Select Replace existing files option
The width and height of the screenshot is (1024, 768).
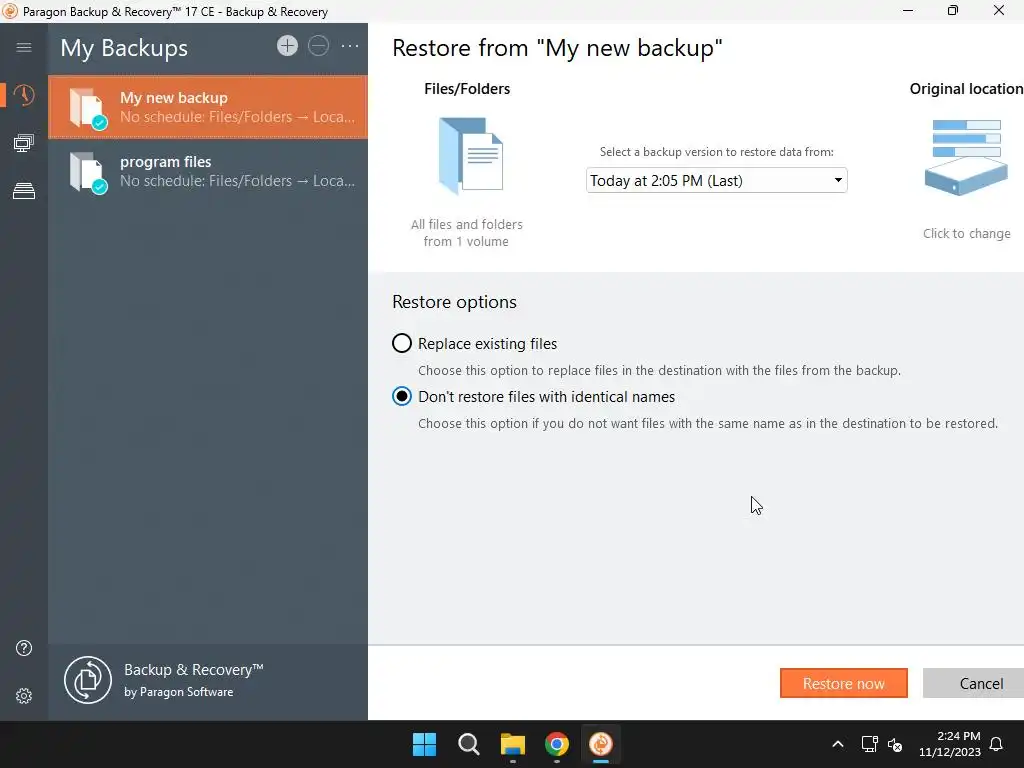(402, 344)
